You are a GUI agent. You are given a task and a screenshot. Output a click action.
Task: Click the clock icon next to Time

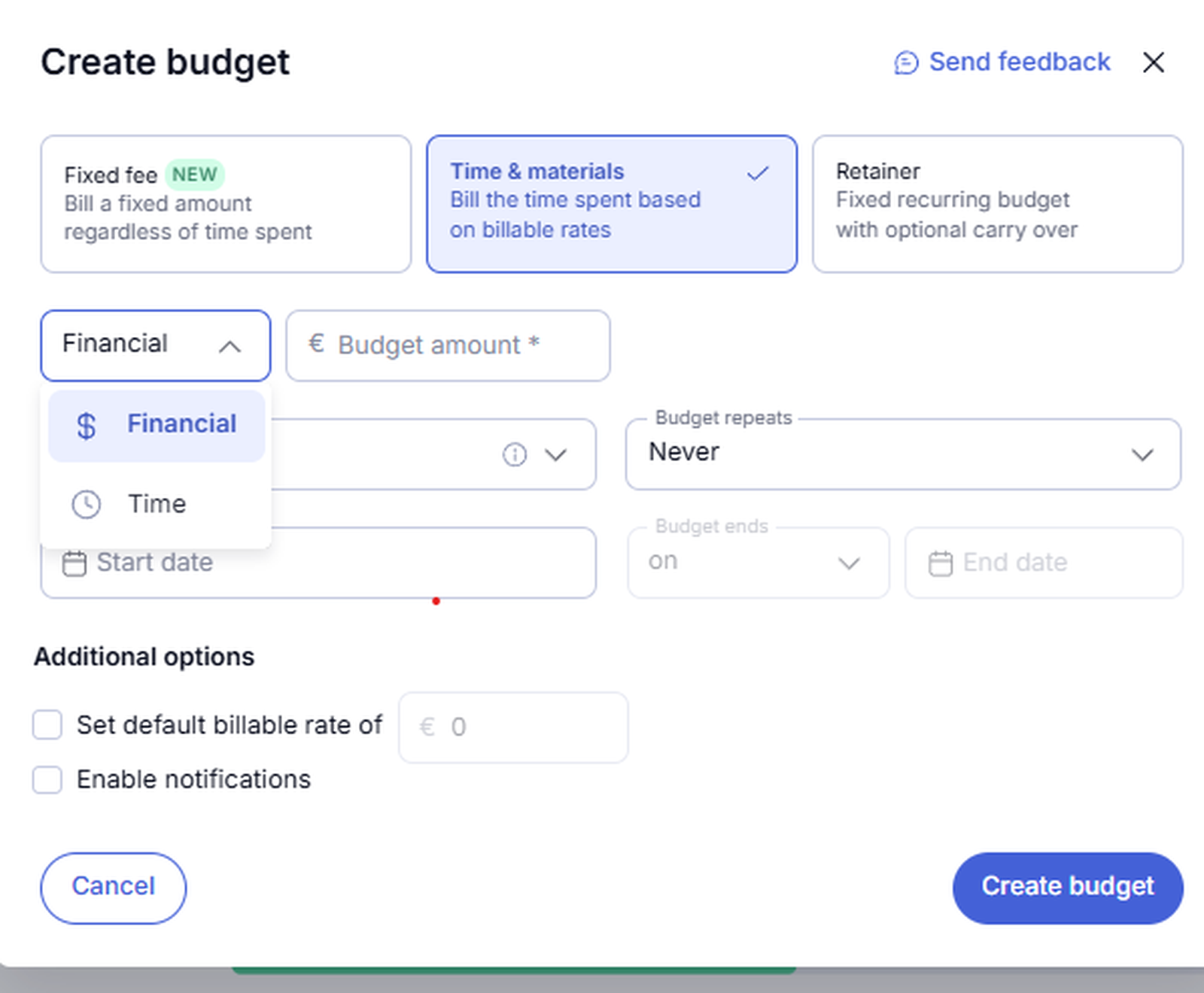[87, 504]
